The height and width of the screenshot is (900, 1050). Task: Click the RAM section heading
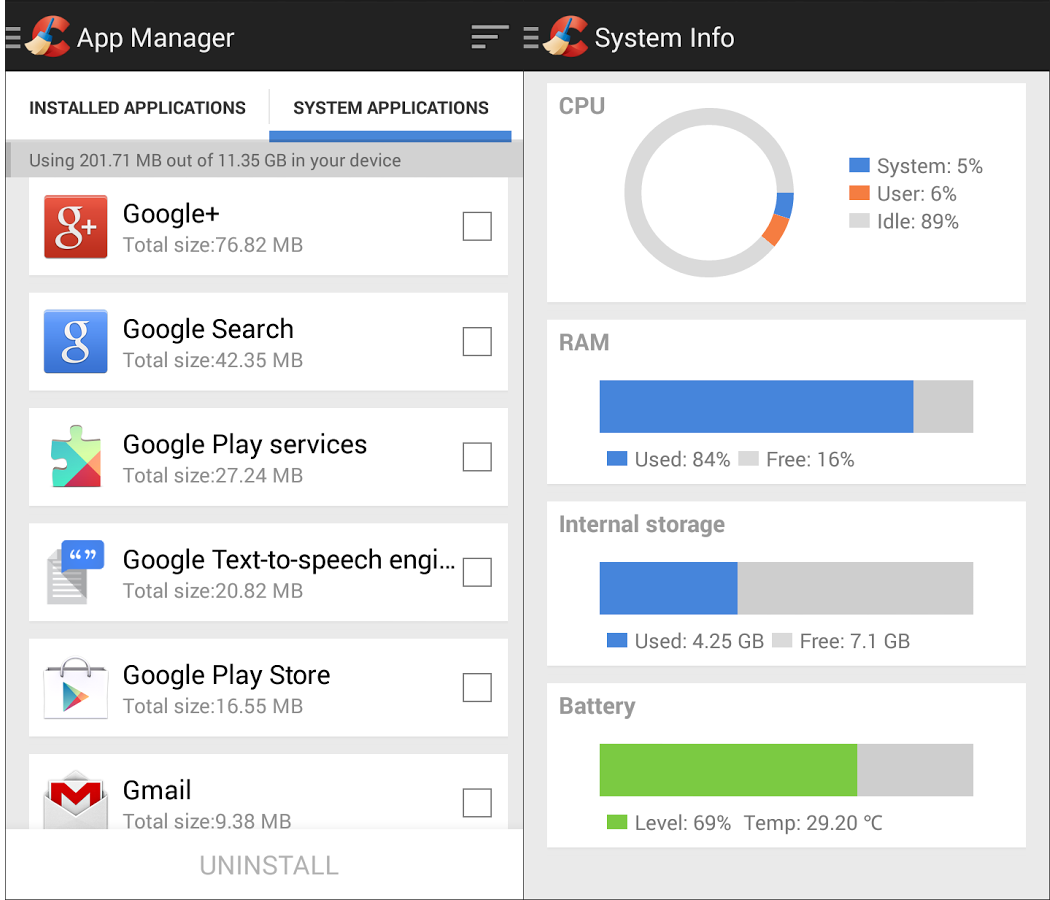click(x=584, y=342)
